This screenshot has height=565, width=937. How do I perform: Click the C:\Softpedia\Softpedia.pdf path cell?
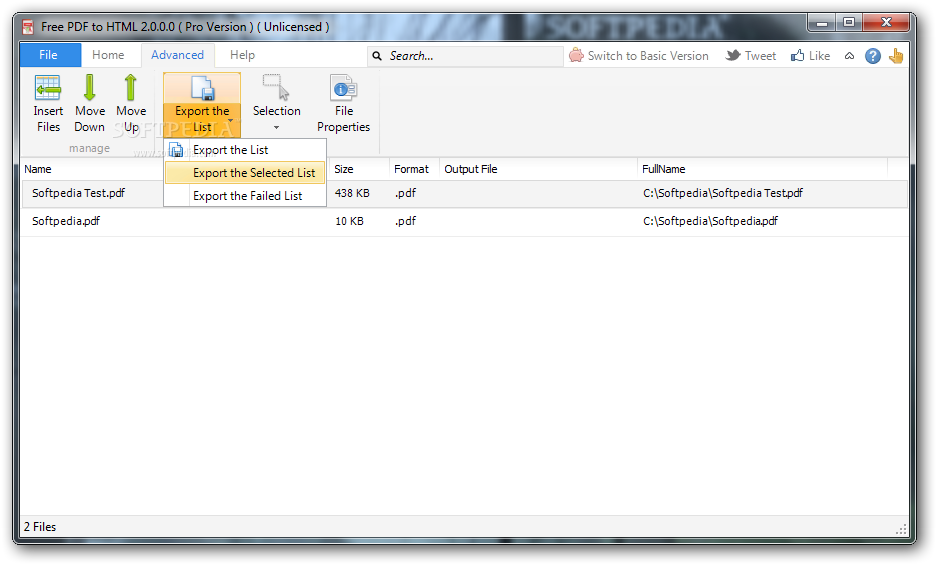[x=711, y=221]
